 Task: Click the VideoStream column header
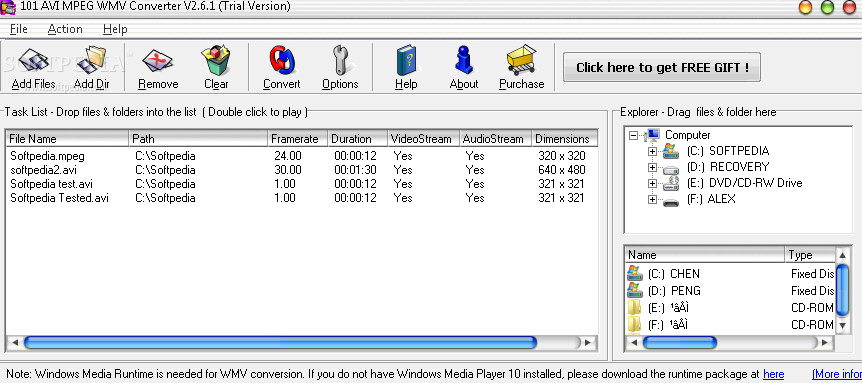[423, 139]
